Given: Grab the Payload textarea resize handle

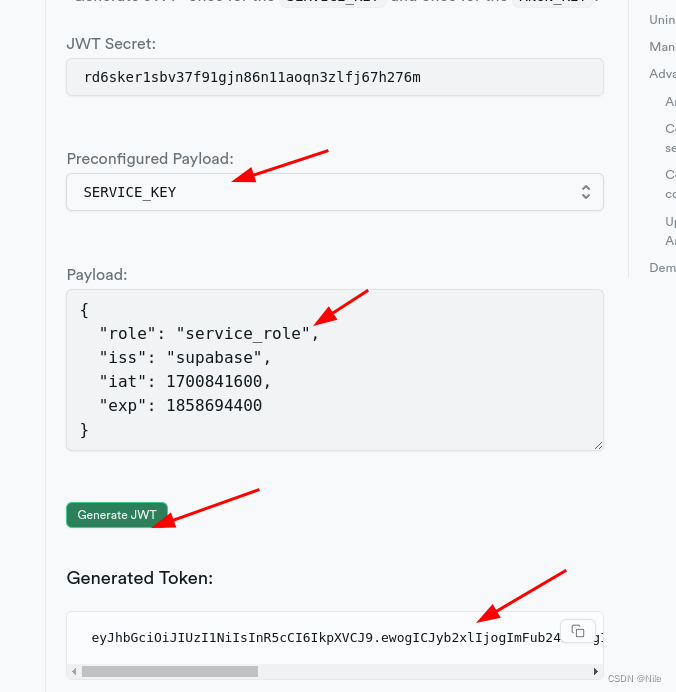Looking at the screenshot, I should tap(598, 445).
